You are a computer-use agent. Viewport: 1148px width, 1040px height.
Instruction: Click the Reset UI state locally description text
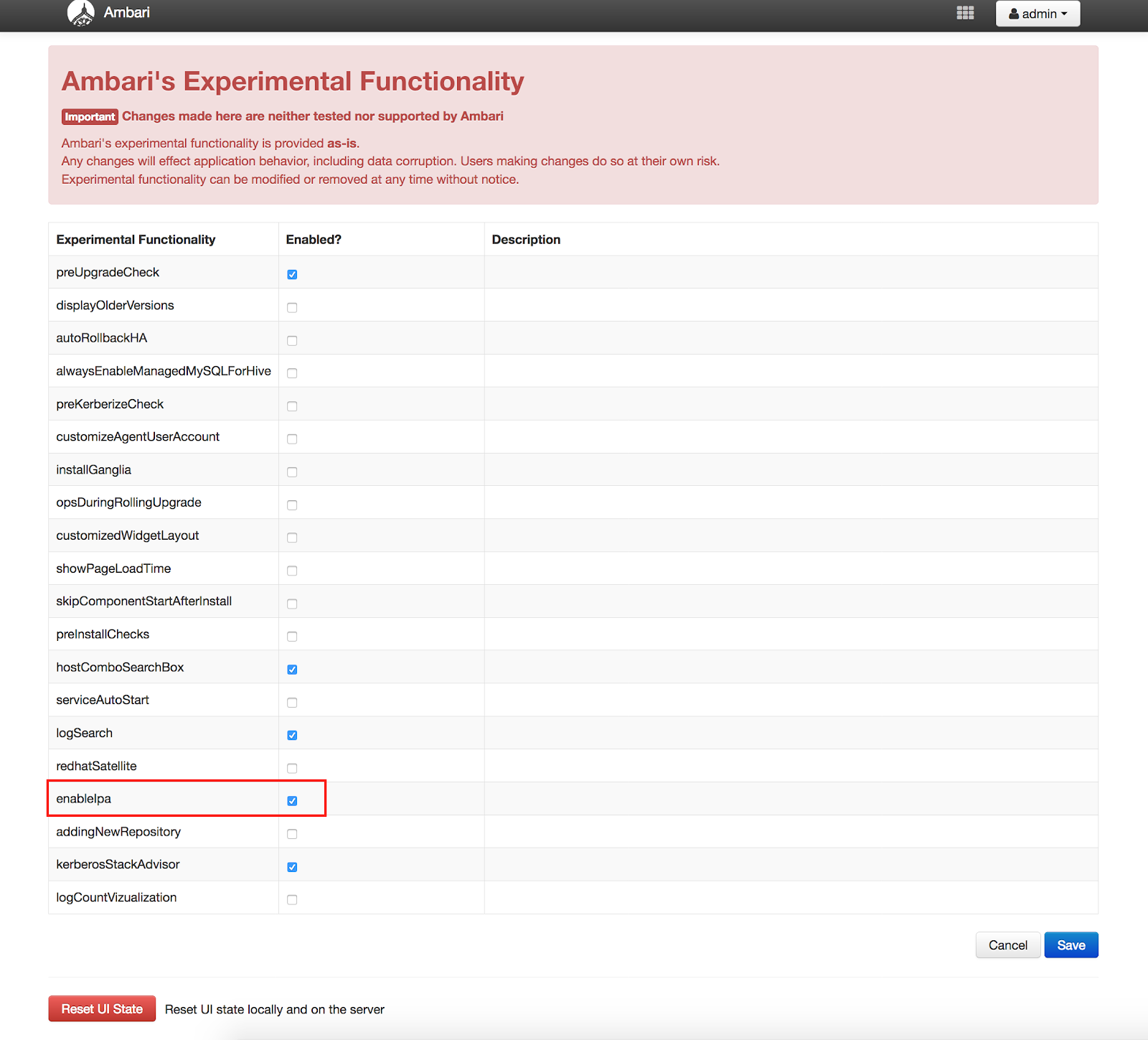[275, 1010]
